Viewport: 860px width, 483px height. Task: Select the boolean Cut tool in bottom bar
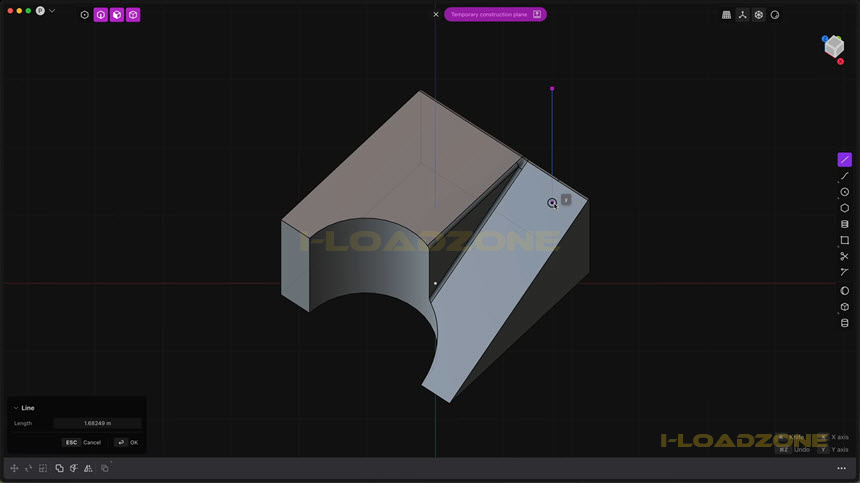click(74, 468)
